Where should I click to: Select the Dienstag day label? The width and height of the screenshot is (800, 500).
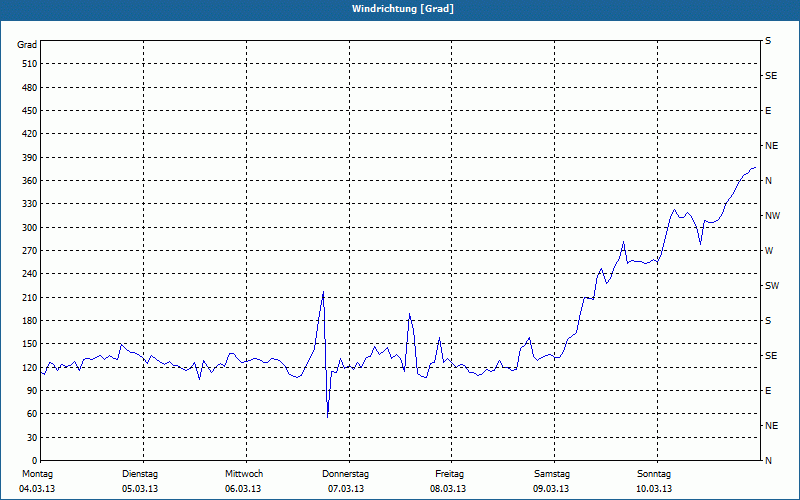(x=140, y=474)
